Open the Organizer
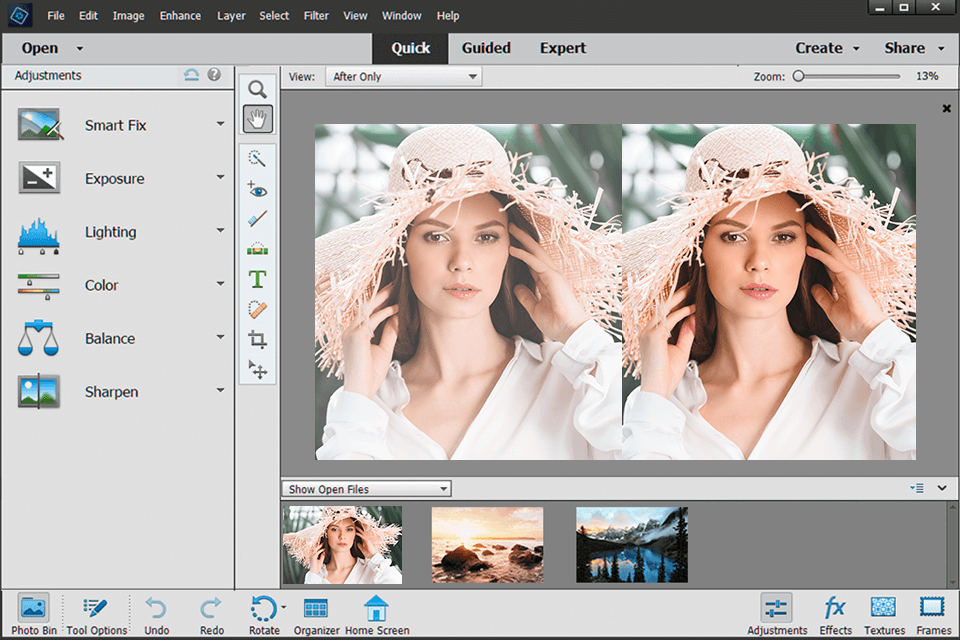 coord(316,613)
